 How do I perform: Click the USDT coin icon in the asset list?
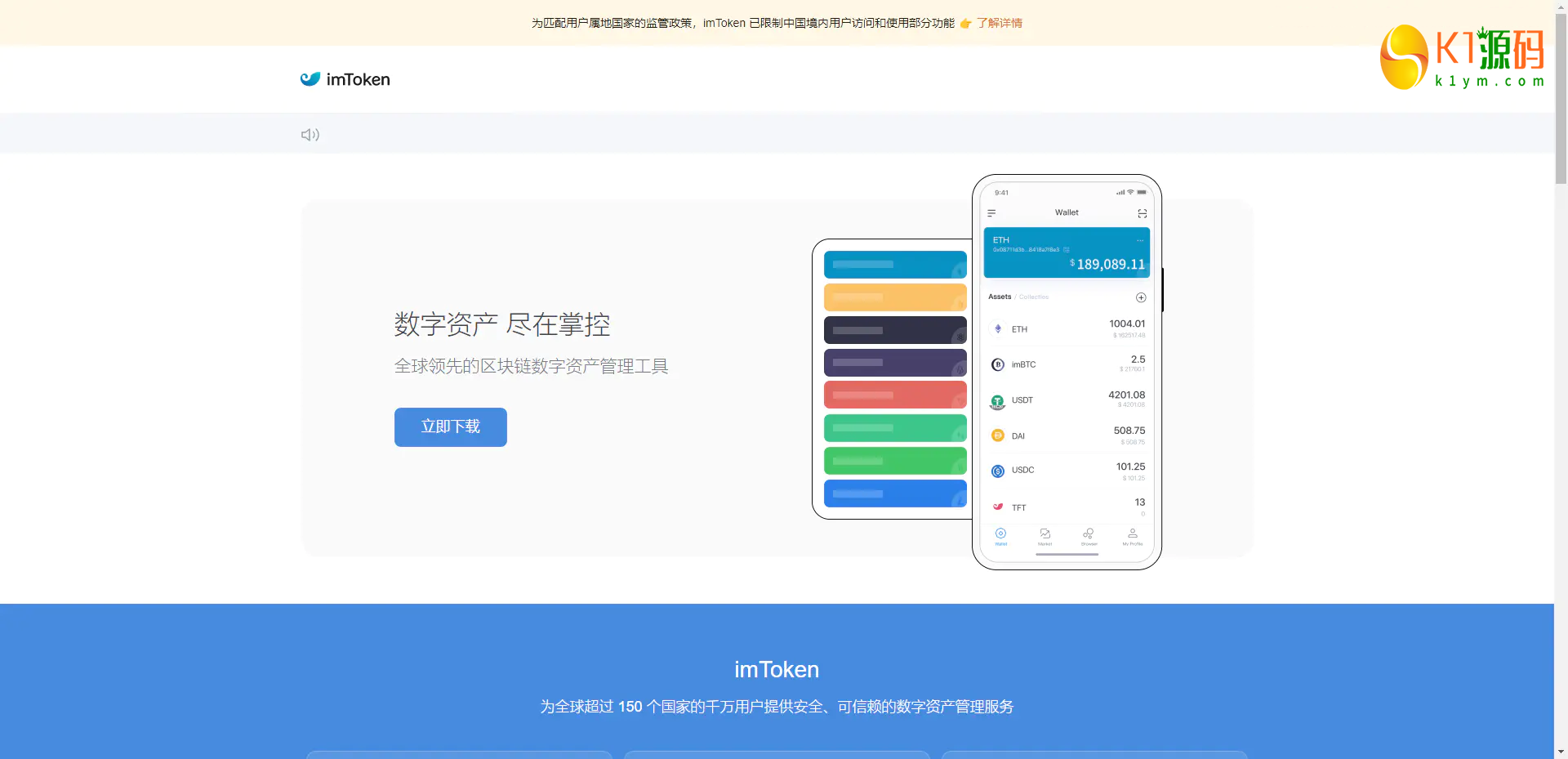point(998,401)
